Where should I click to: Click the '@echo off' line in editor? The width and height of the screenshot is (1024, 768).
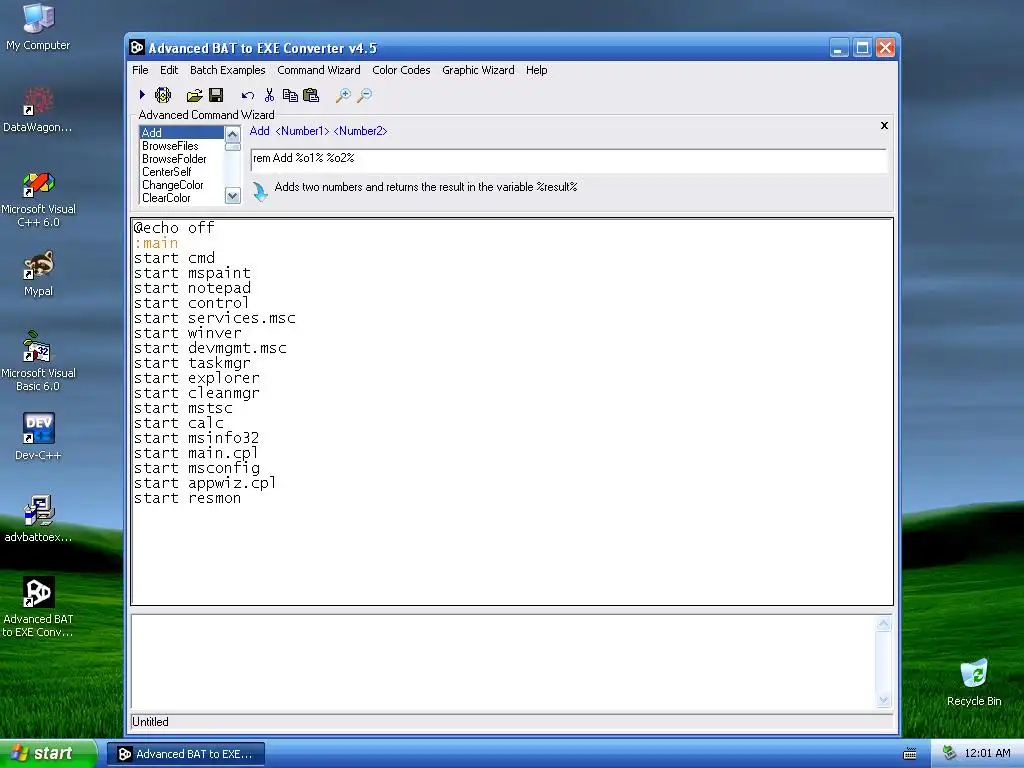(174, 228)
